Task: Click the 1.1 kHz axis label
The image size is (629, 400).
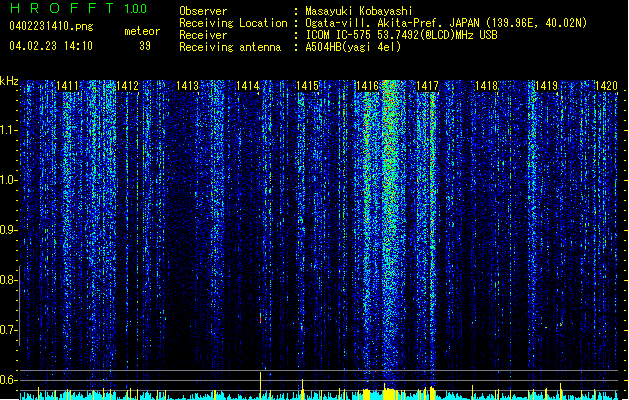Action: click(x=8, y=130)
